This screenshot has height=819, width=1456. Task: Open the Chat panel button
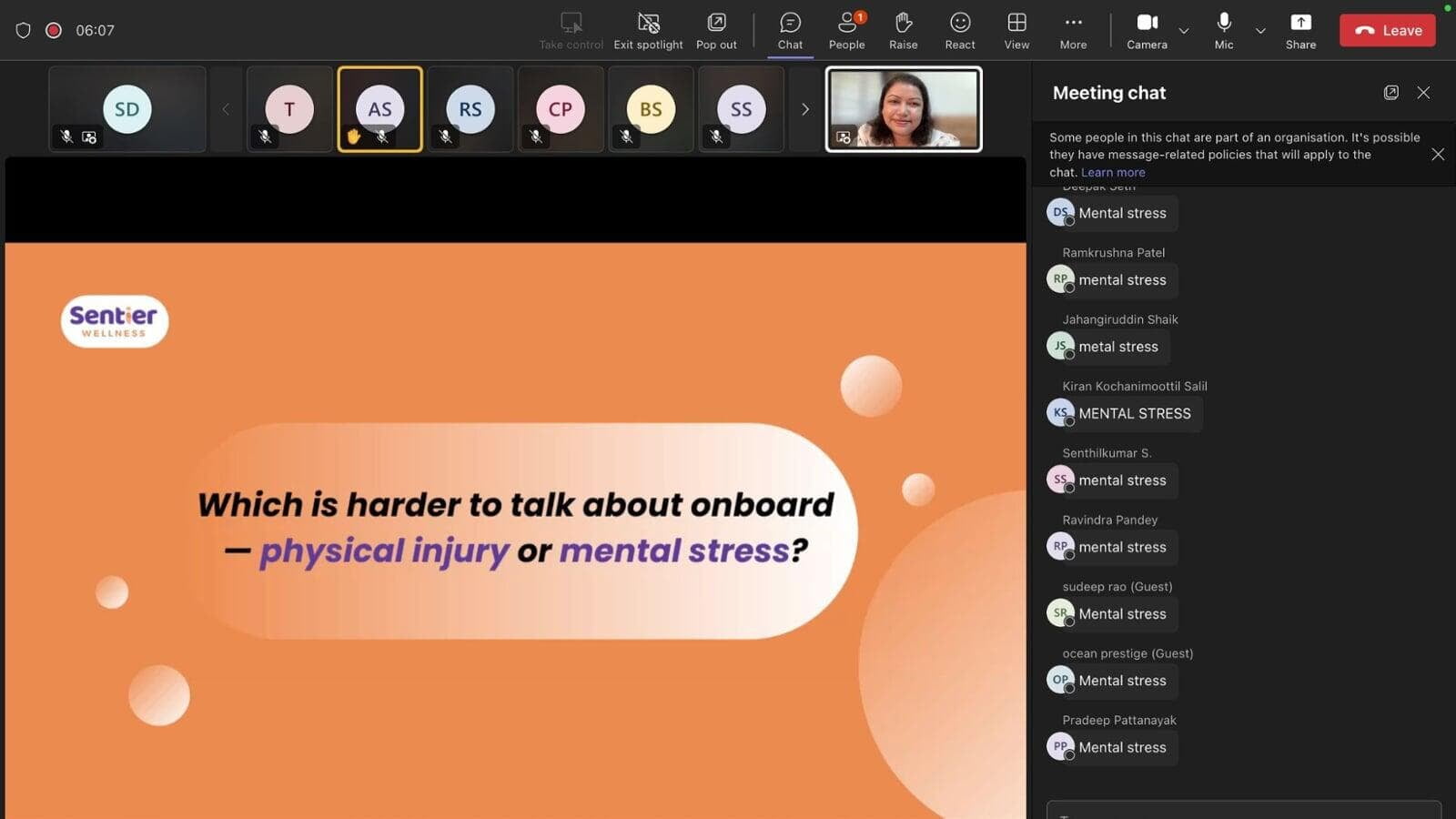pyautogui.click(x=790, y=30)
